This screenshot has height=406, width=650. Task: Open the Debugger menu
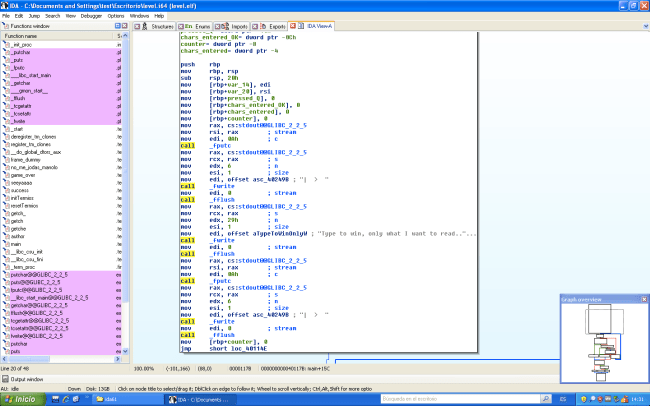point(92,16)
